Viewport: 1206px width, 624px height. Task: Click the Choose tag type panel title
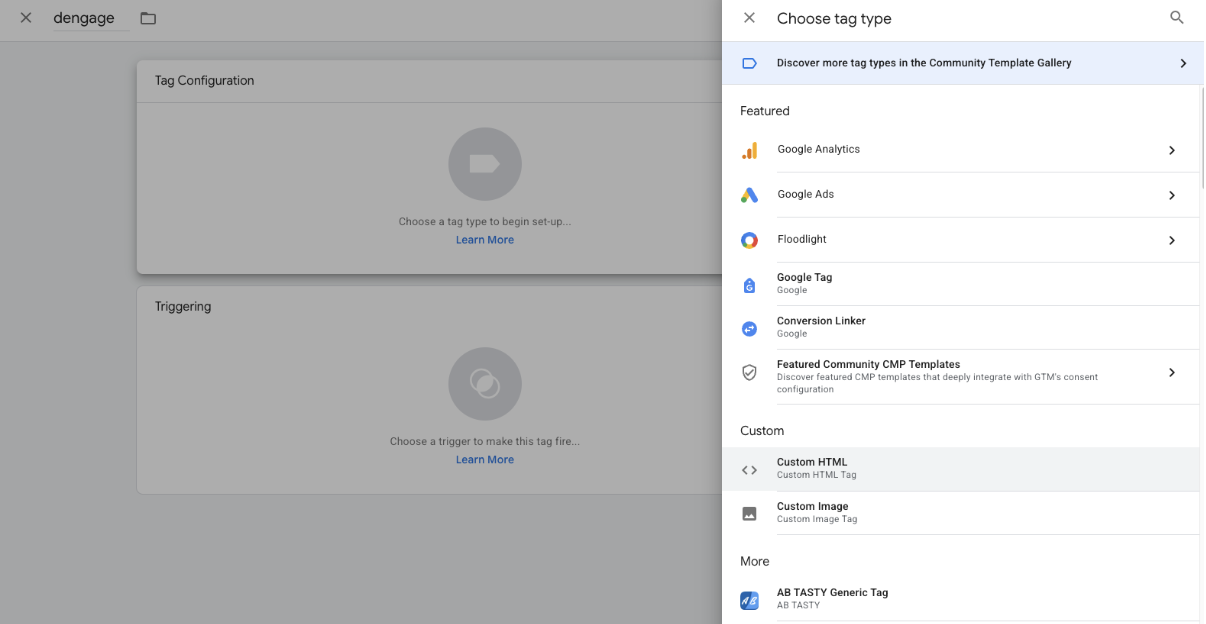coord(834,18)
